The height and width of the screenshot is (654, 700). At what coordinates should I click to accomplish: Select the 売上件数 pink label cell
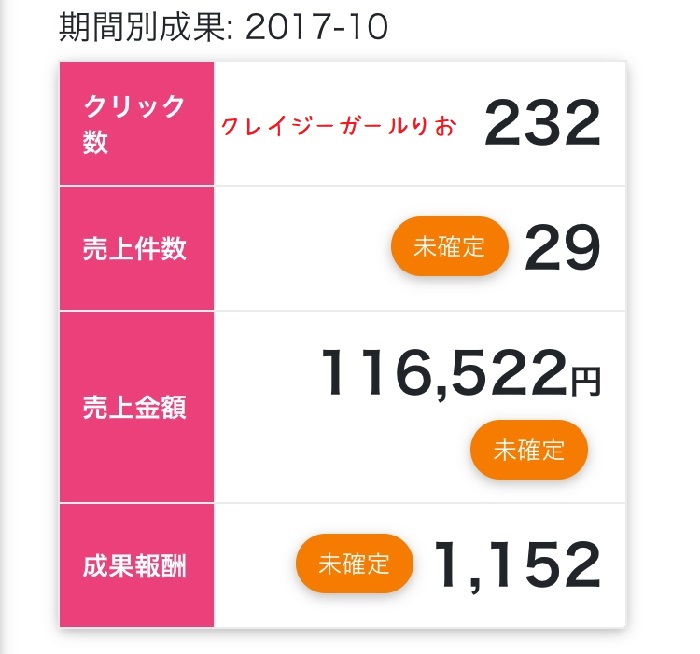click(137, 249)
